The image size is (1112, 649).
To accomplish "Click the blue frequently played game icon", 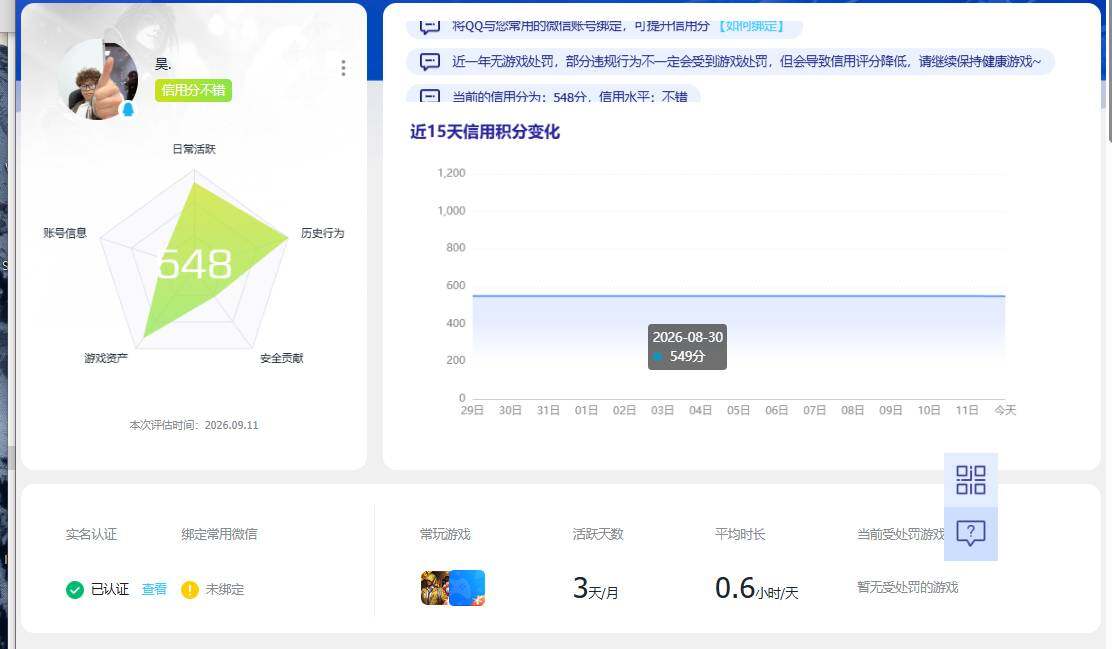I will pos(467,588).
